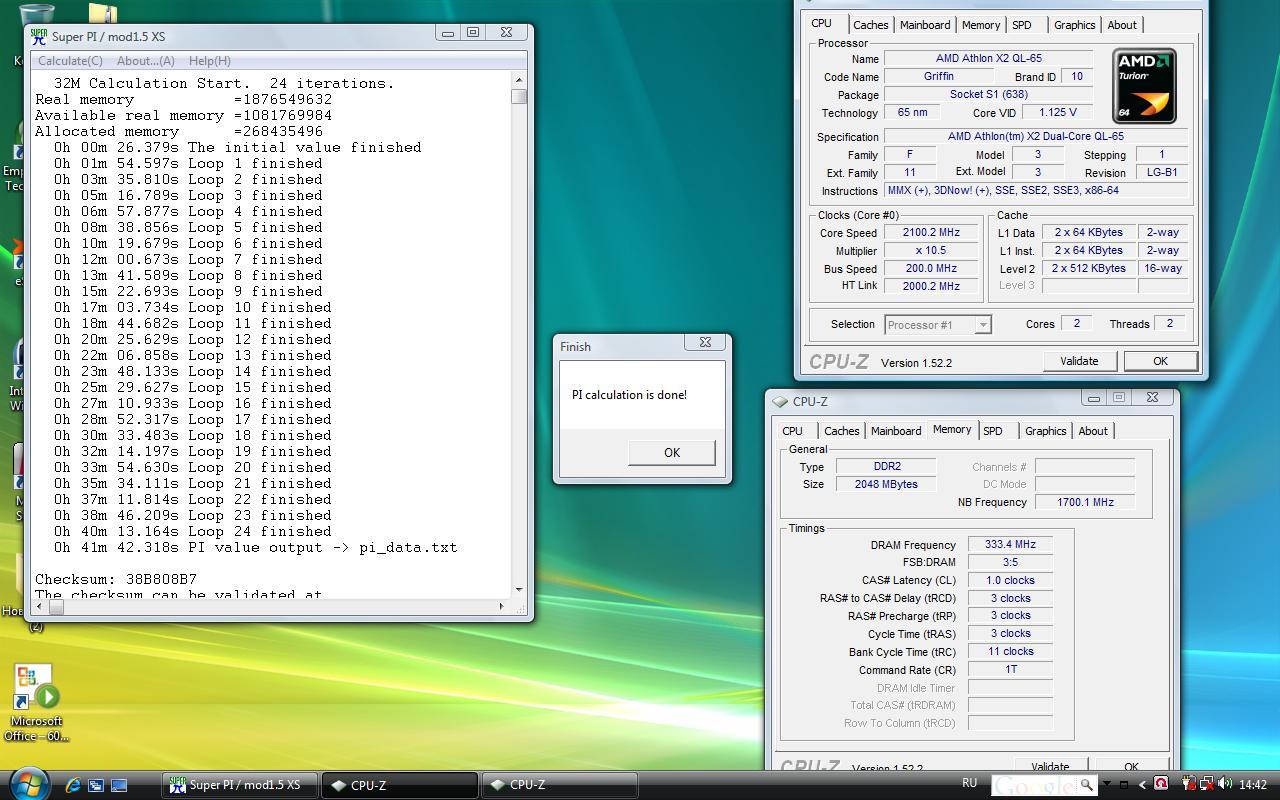
Task: Click Super PI vertical scrollbar up arrow
Action: click(518, 80)
